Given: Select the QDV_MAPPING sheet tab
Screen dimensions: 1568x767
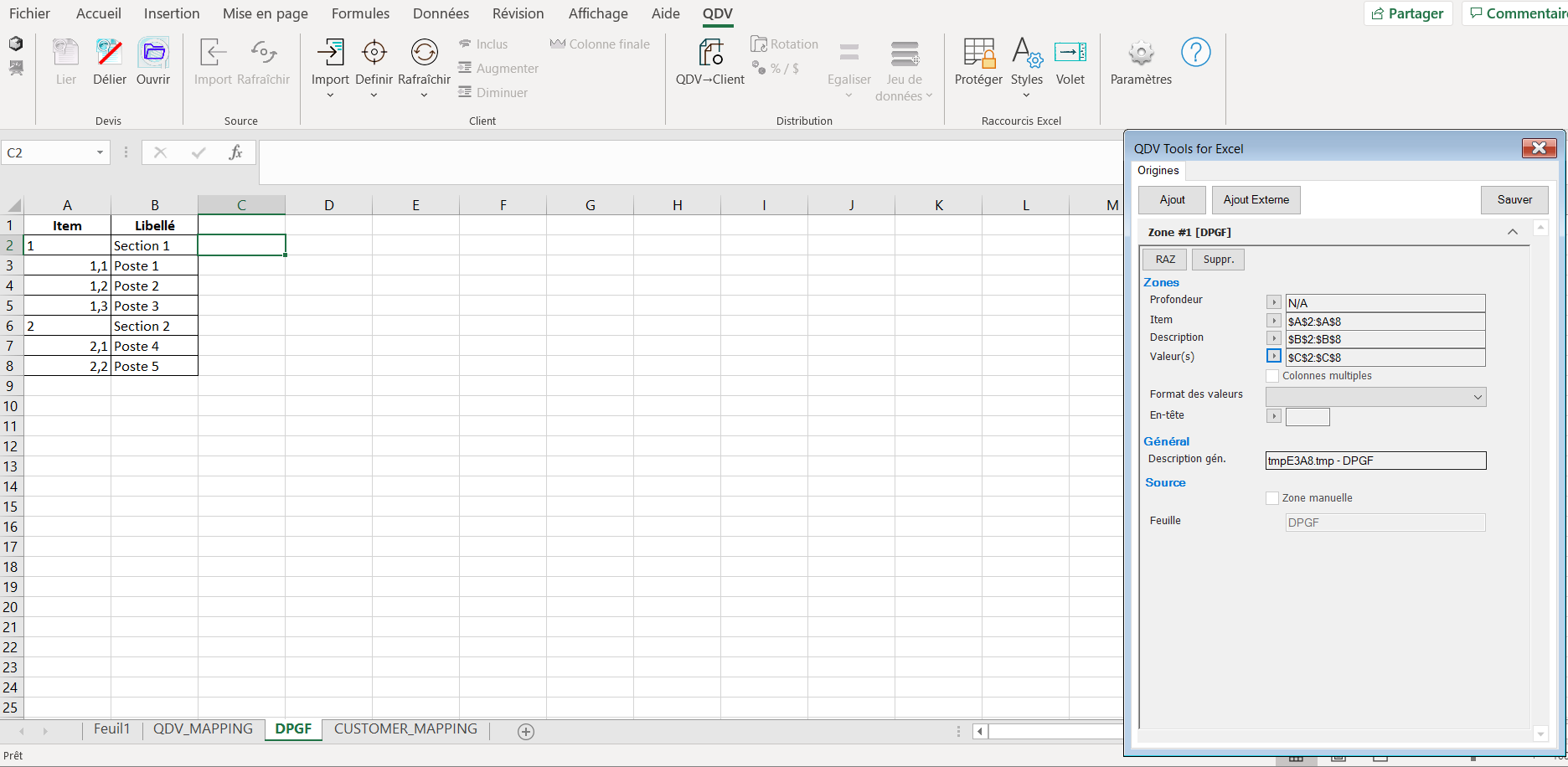Looking at the screenshot, I should coord(203,729).
